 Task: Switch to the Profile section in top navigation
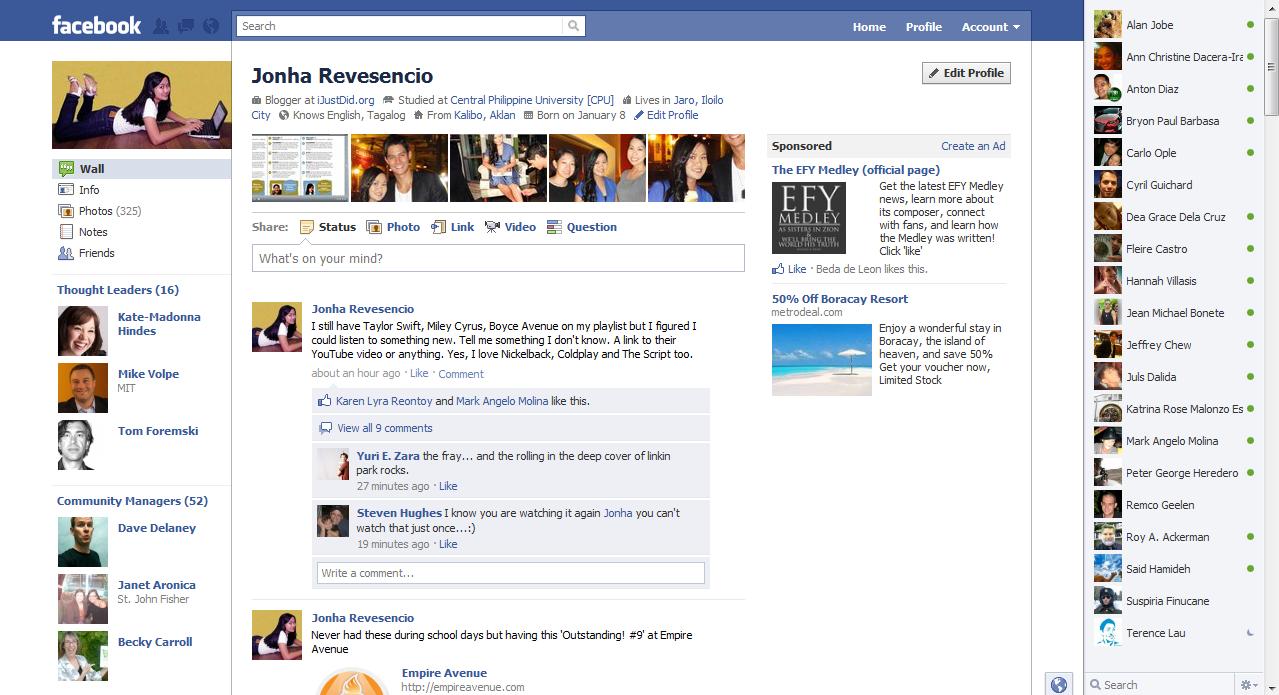923,27
